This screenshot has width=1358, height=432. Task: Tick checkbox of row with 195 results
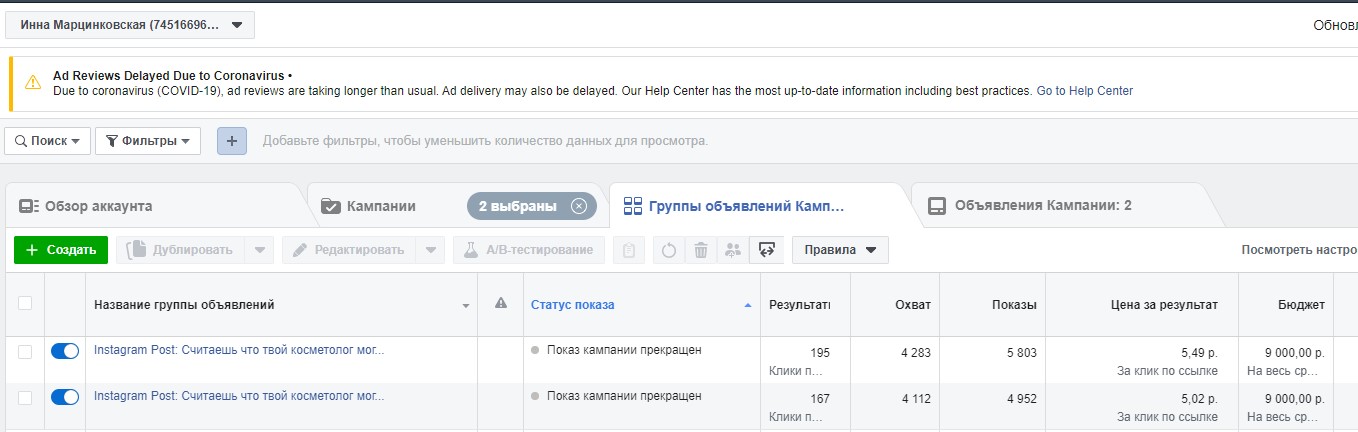25,351
